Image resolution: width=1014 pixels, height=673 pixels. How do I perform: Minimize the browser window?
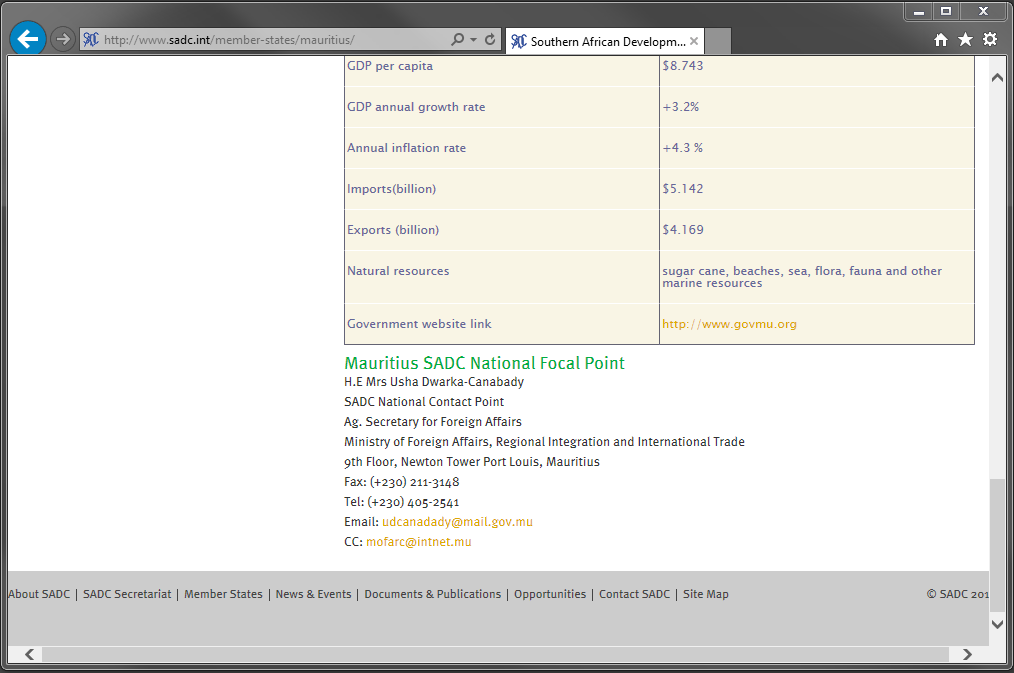pyautogui.click(x=919, y=12)
